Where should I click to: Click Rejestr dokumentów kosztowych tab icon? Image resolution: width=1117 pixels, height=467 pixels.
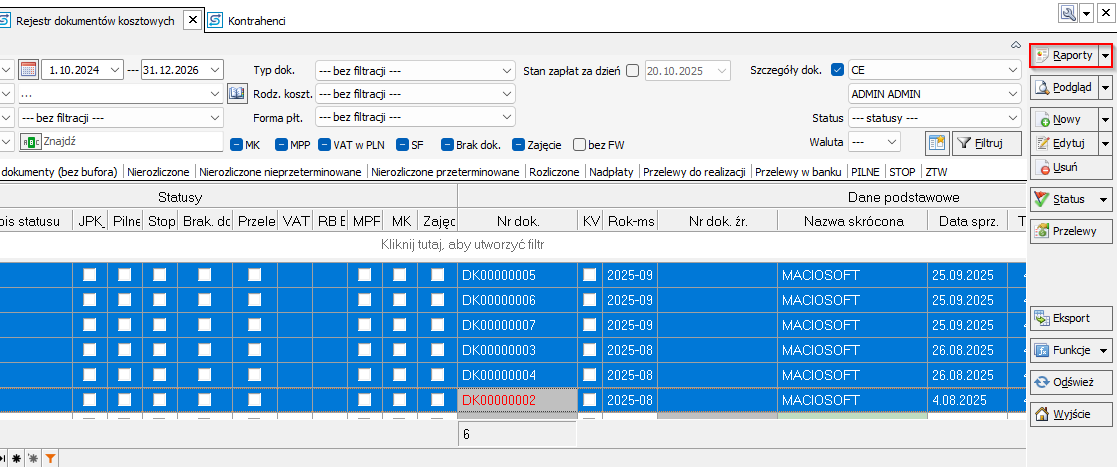(6, 21)
